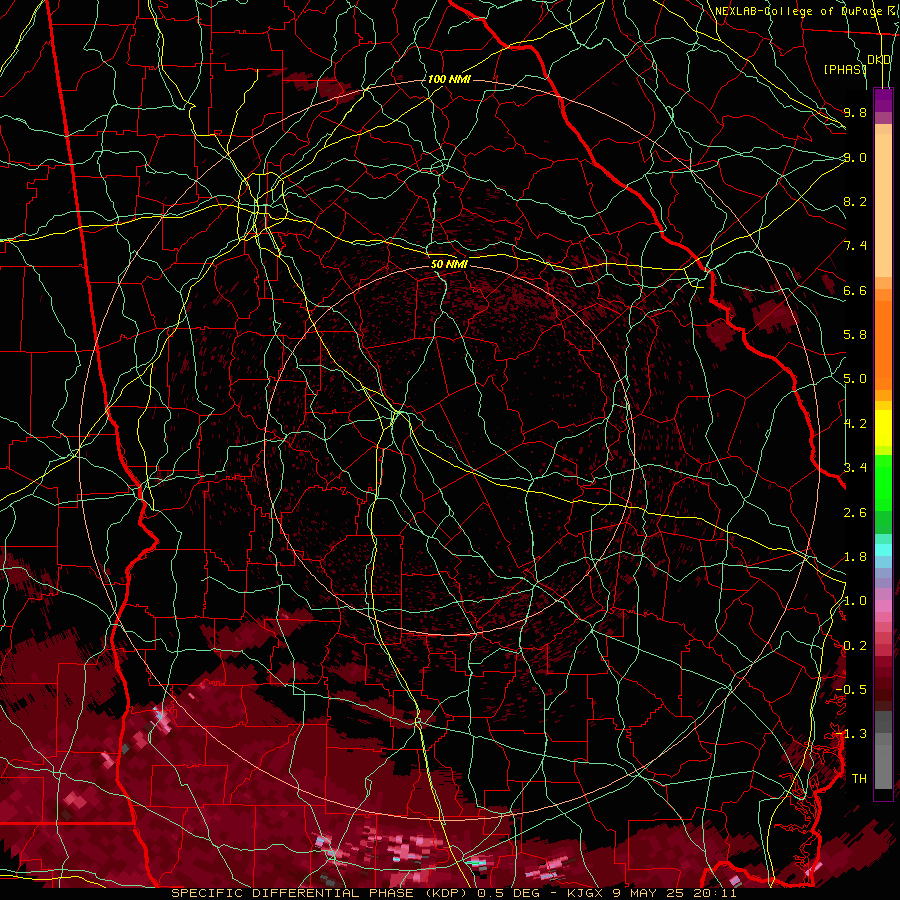Viewport: 900px width, 900px height.
Task: Click the 1.8 value on the scale
Action: (x=855, y=557)
